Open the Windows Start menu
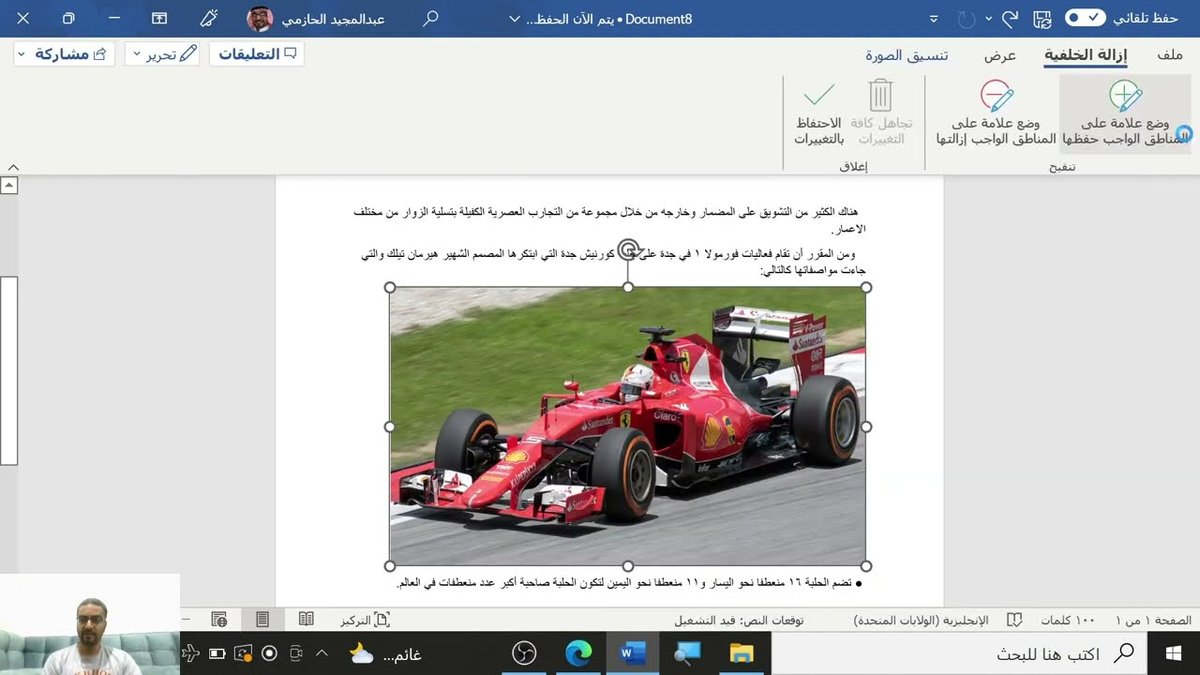The width and height of the screenshot is (1200, 675). coord(1174,654)
